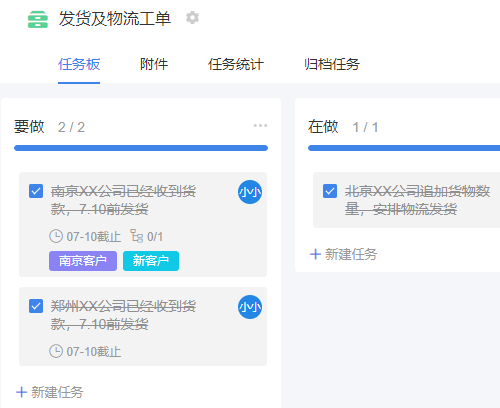
Task: Click clock icon on 南京XX公司 task
Action: (x=56, y=236)
